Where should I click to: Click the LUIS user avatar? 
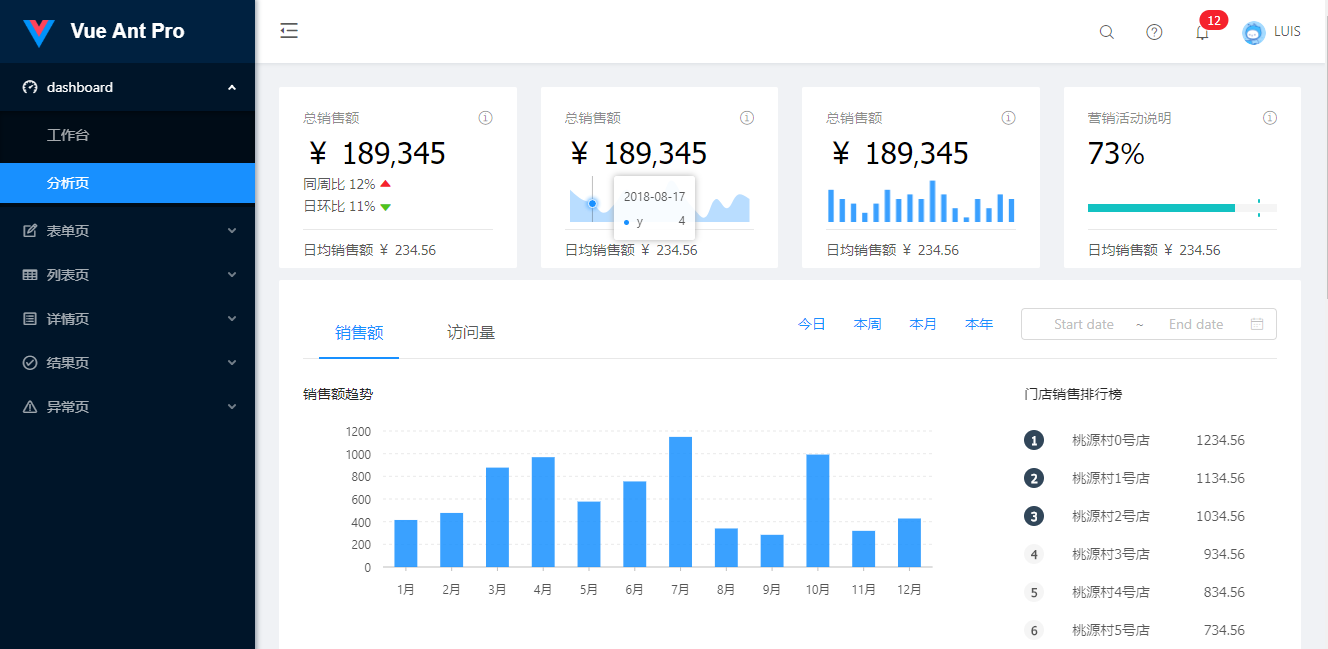pos(1253,32)
